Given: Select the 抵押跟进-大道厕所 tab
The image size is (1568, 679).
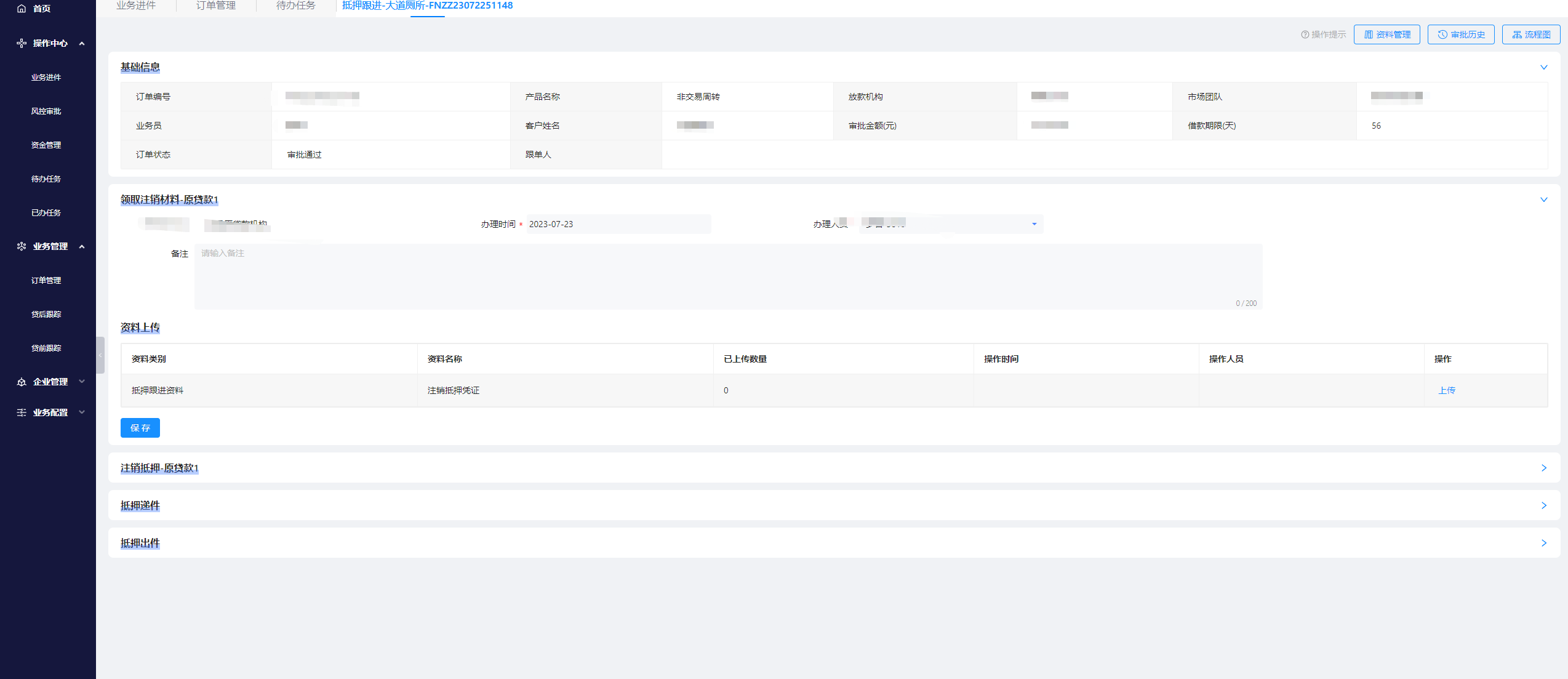Looking at the screenshot, I should click(428, 6).
